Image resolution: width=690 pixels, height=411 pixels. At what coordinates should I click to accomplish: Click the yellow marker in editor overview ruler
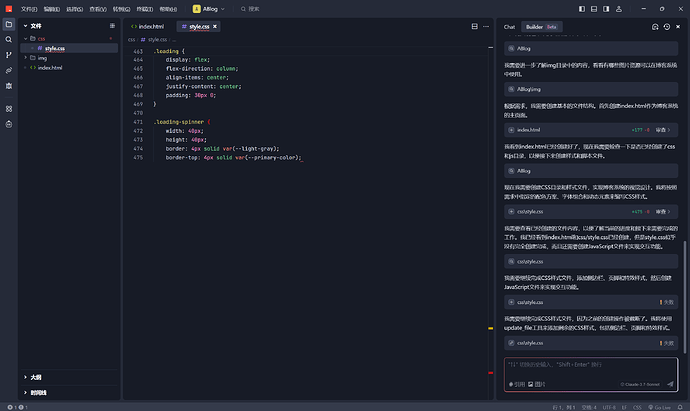coord(490,328)
